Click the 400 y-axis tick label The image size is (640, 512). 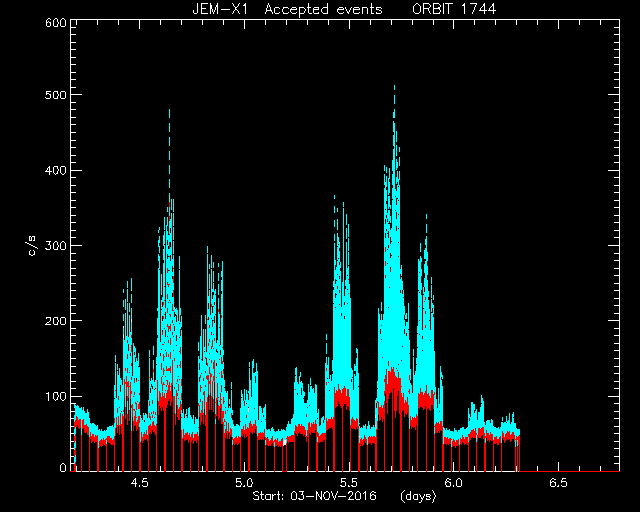56,170
